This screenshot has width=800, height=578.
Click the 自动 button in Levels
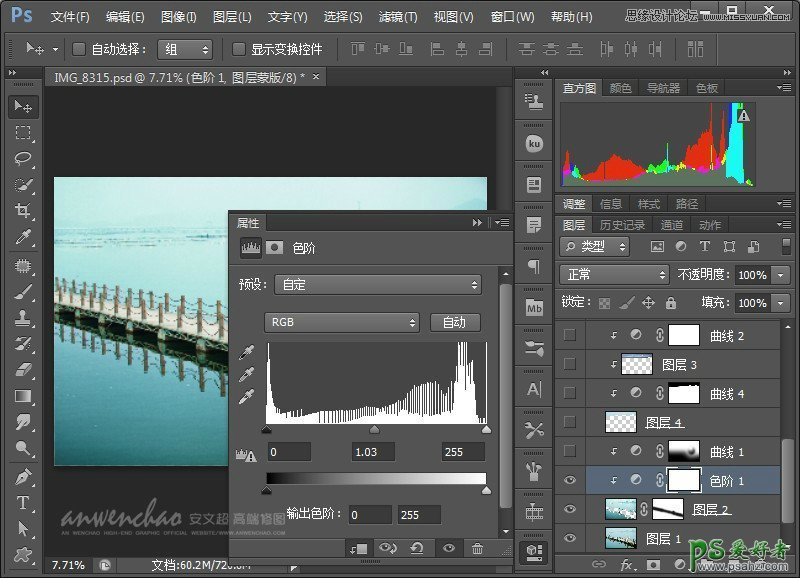click(x=455, y=322)
